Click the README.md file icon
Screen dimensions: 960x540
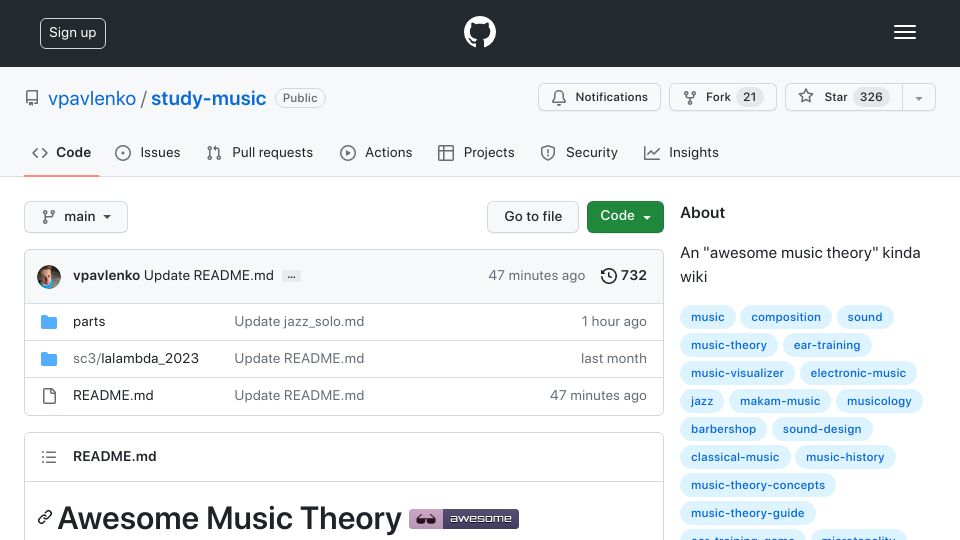point(49,396)
